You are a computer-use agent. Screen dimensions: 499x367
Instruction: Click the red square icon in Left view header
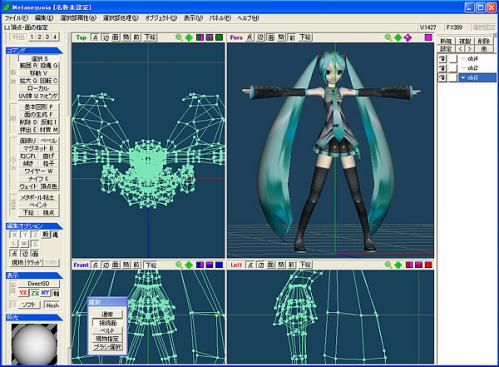click(x=428, y=265)
